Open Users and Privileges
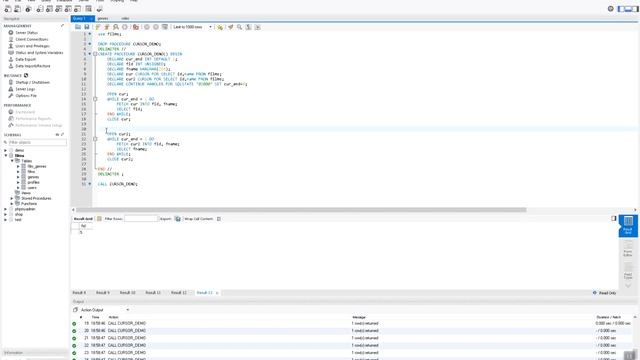640x360 pixels. pos(32,46)
